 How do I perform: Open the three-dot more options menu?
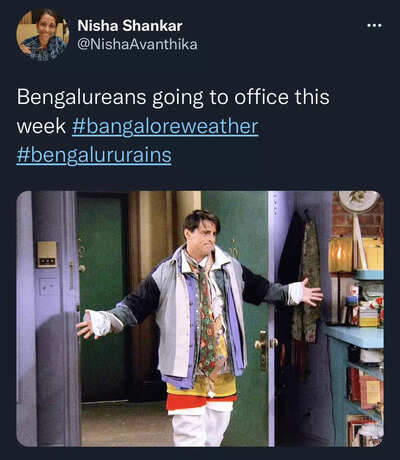(x=374, y=26)
